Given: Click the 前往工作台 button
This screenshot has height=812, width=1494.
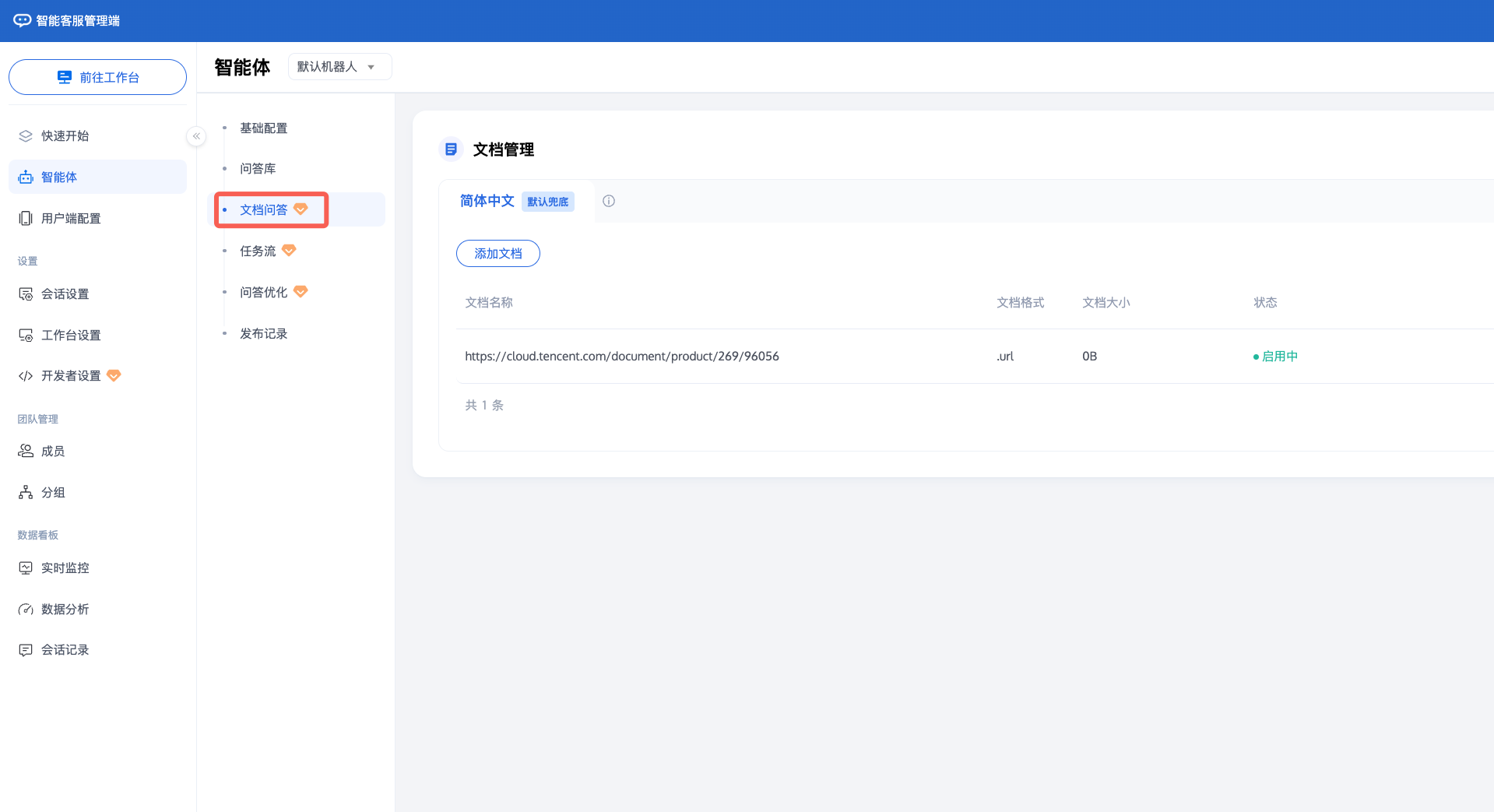Looking at the screenshot, I should coord(98,77).
